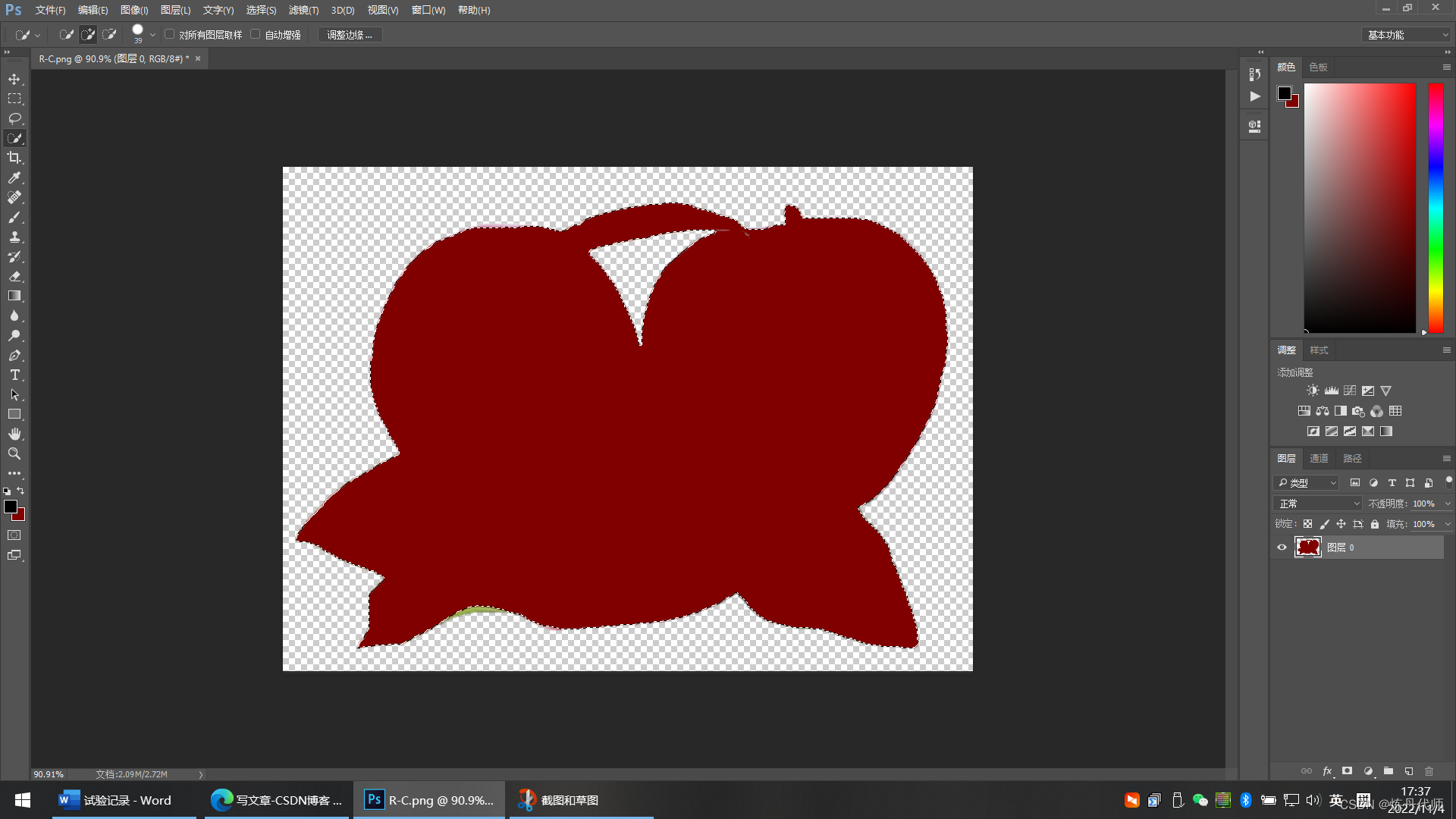Open the layer filter type dropdown
Viewport: 1456px width, 819px height.
tap(1307, 483)
